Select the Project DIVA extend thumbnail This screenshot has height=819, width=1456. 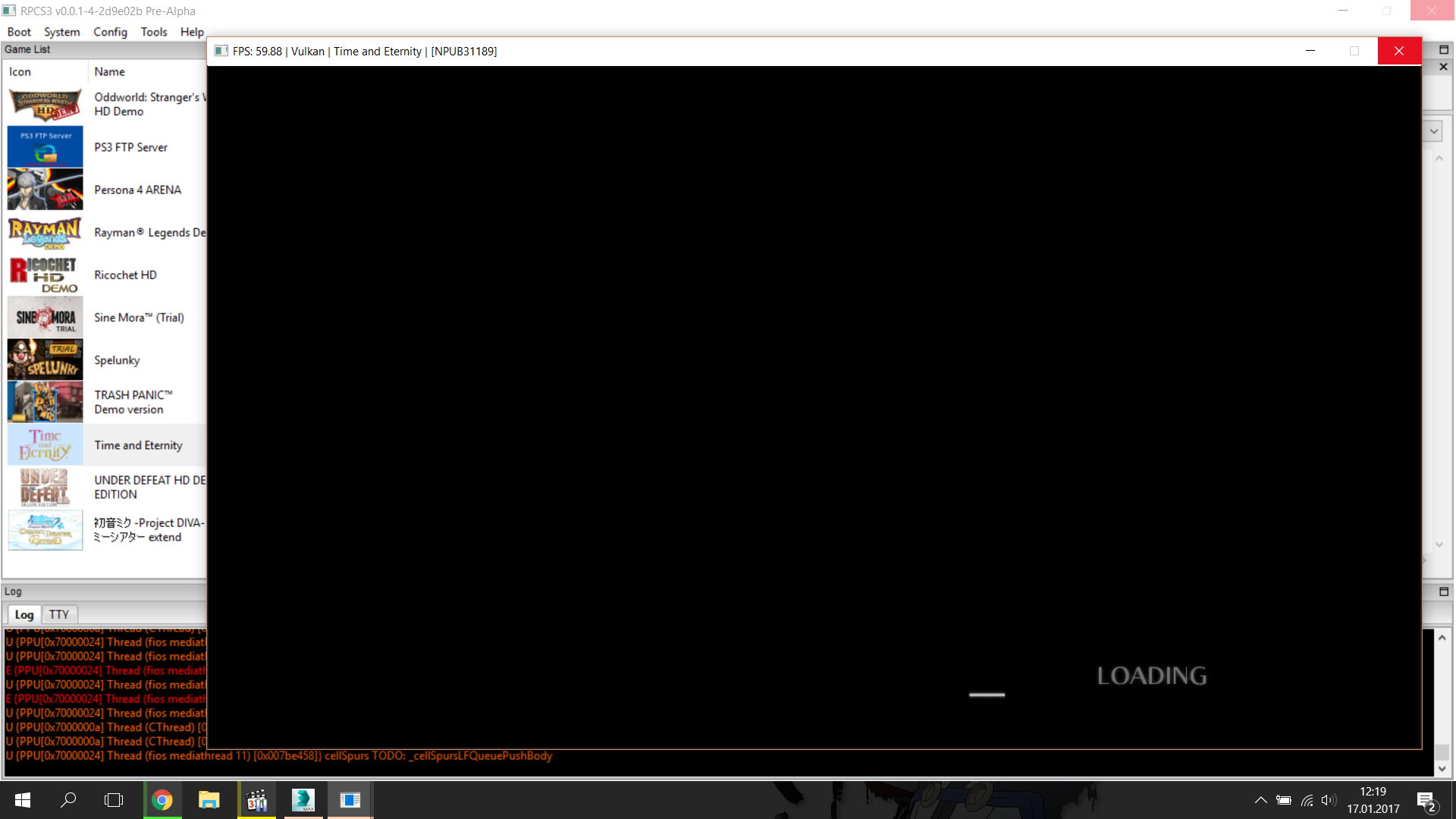tap(45, 529)
